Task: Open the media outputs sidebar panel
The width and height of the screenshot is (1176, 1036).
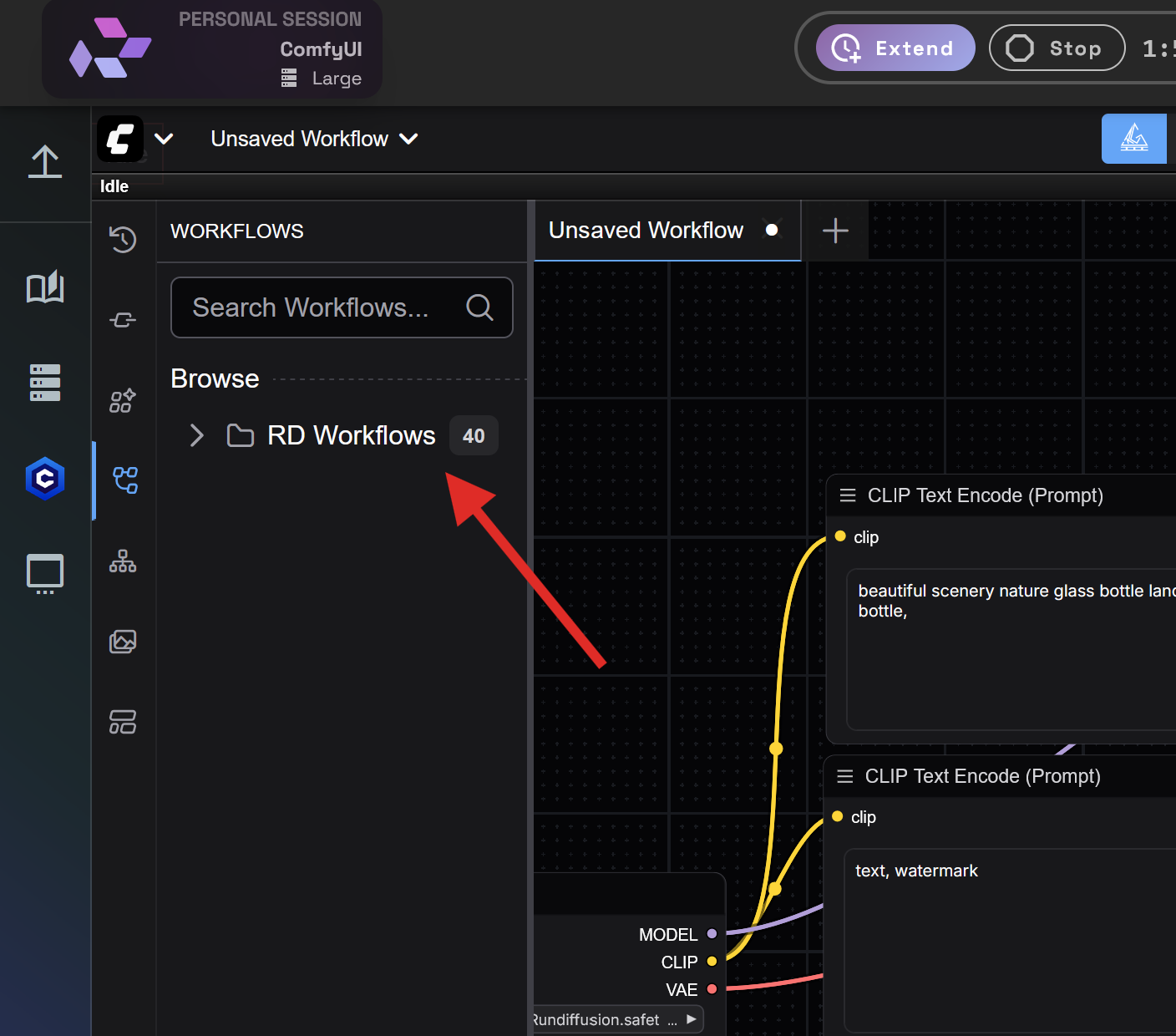Action: point(123,642)
